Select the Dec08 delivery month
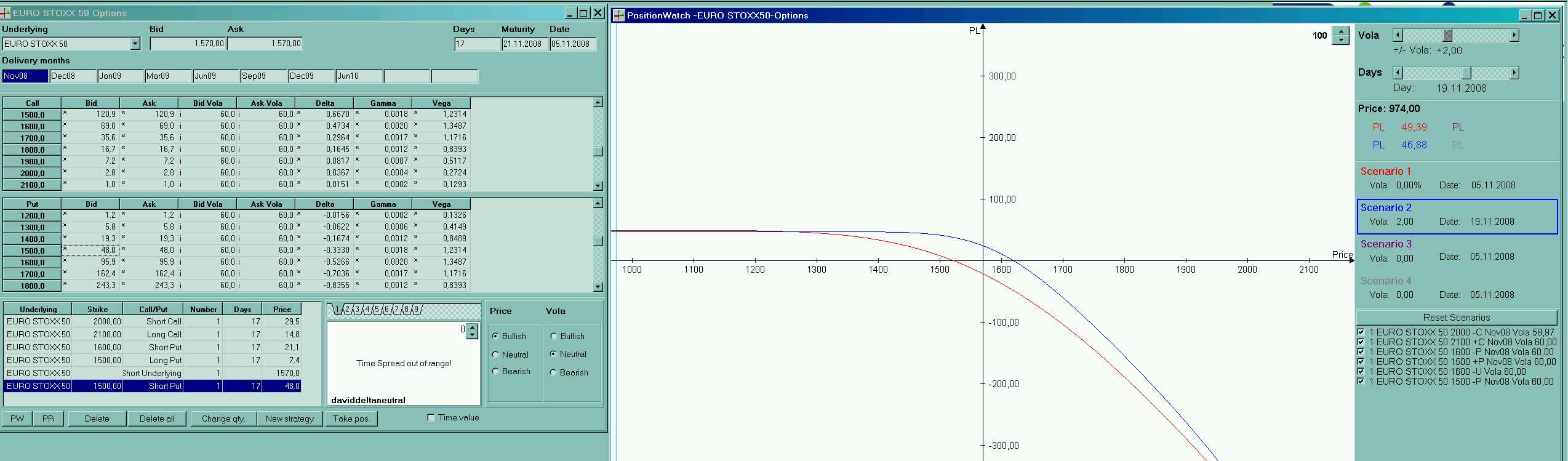Viewport: 1568px width, 461px height. [73, 76]
